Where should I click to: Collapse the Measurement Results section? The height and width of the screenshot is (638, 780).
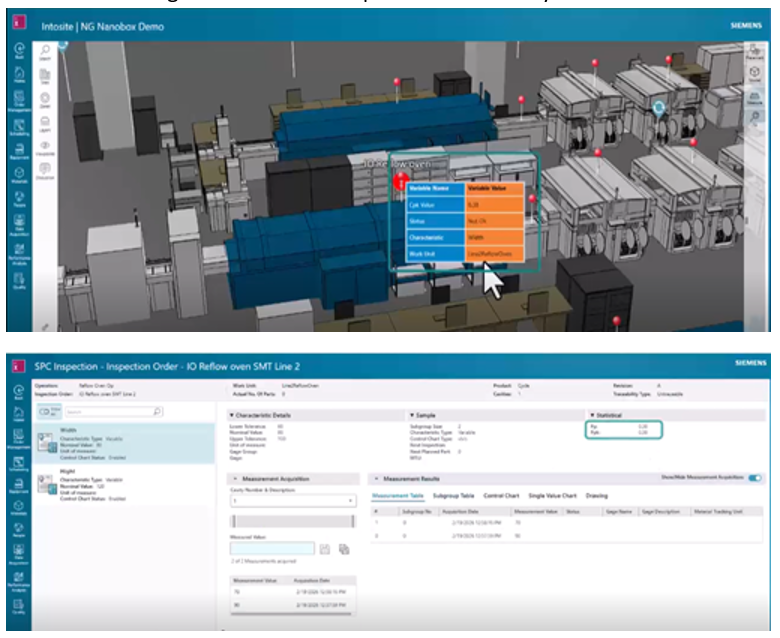[377, 478]
